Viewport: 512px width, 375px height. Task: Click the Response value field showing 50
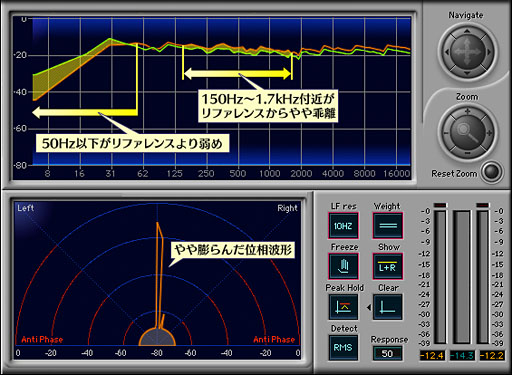coord(387,353)
